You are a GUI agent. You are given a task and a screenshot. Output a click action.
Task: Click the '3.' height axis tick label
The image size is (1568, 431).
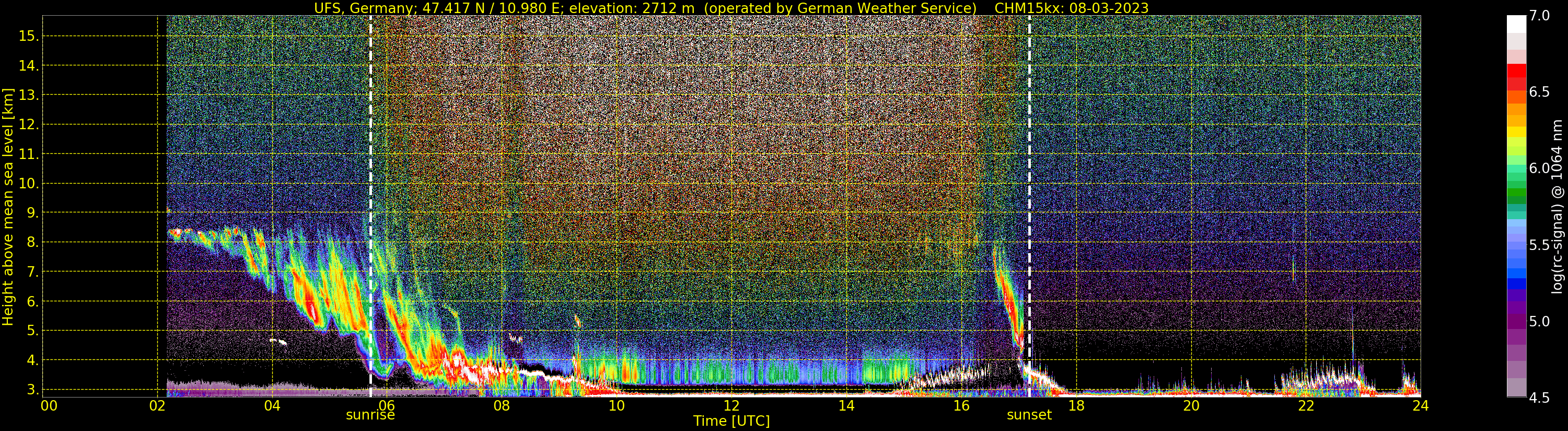coord(33,390)
